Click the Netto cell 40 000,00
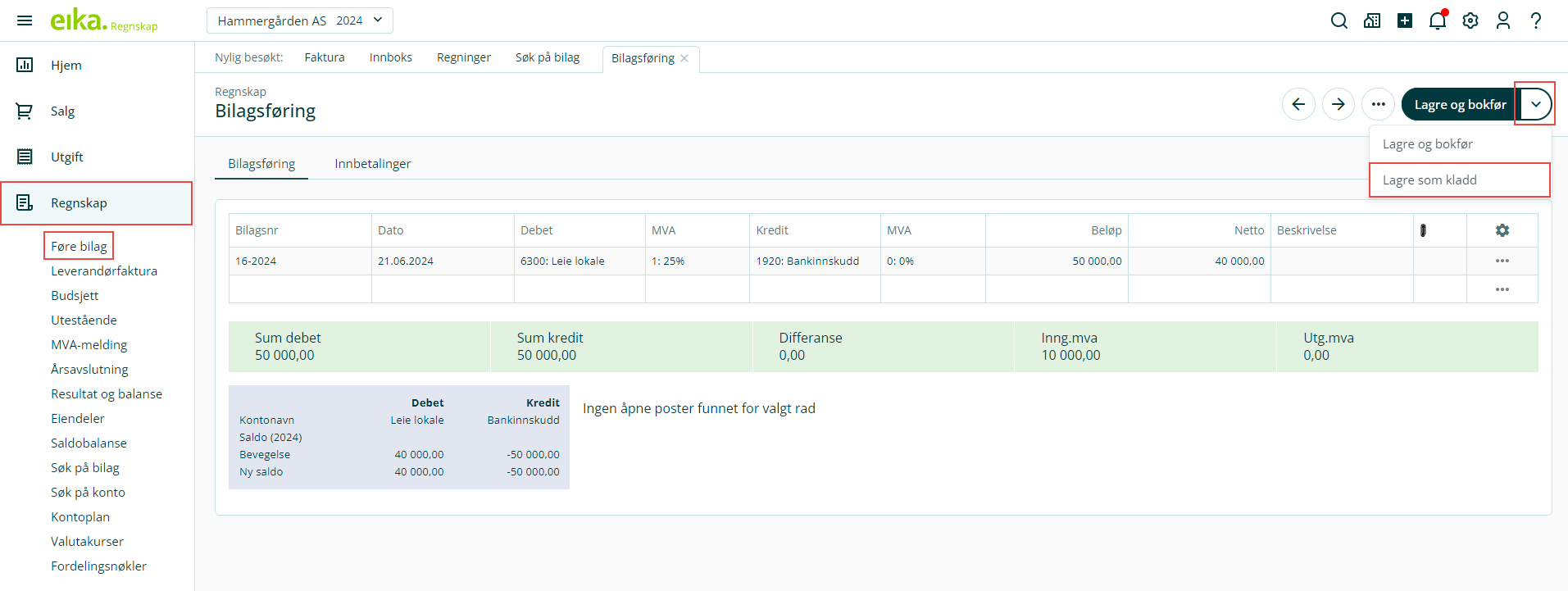This screenshot has height=591, width=1568. coord(1199,261)
